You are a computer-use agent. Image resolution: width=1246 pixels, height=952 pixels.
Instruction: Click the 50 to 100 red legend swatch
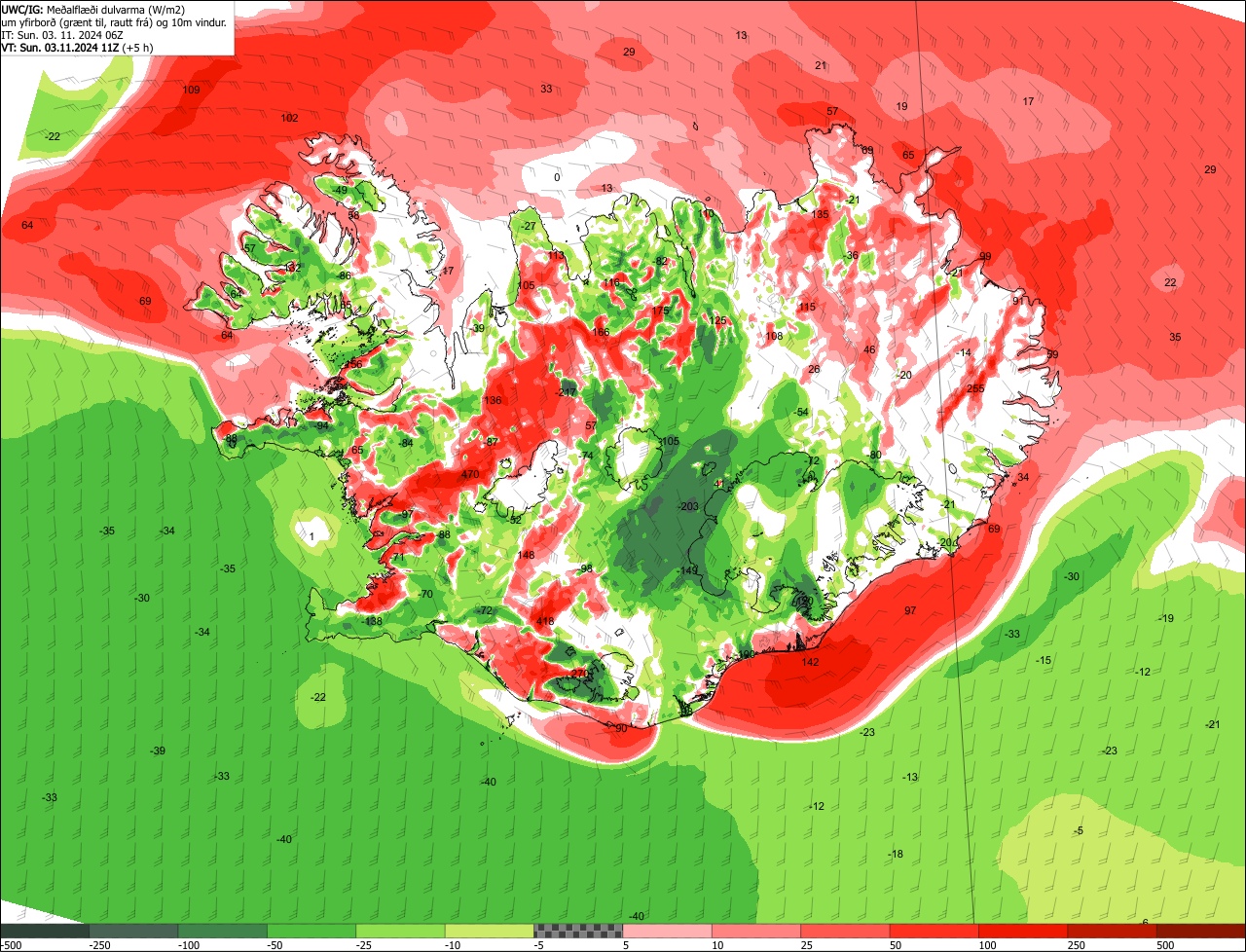(x=934, y=931)
